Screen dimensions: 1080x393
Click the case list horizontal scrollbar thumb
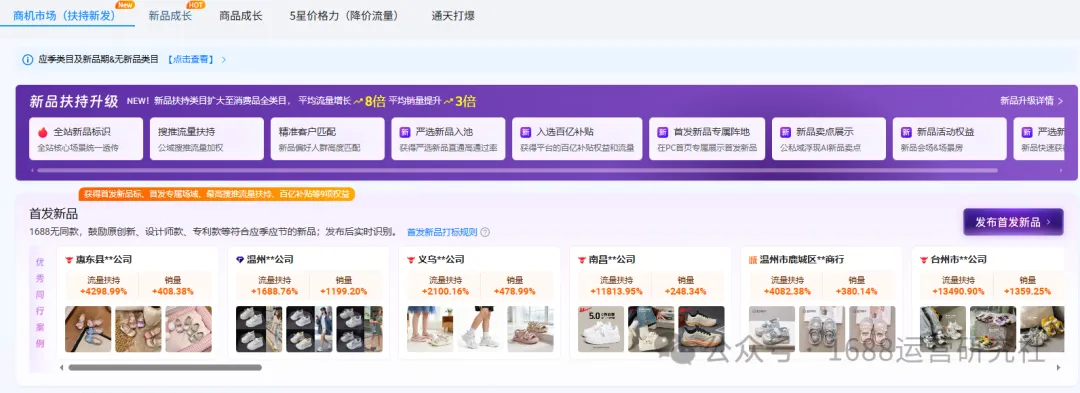(x=165, y=368)
